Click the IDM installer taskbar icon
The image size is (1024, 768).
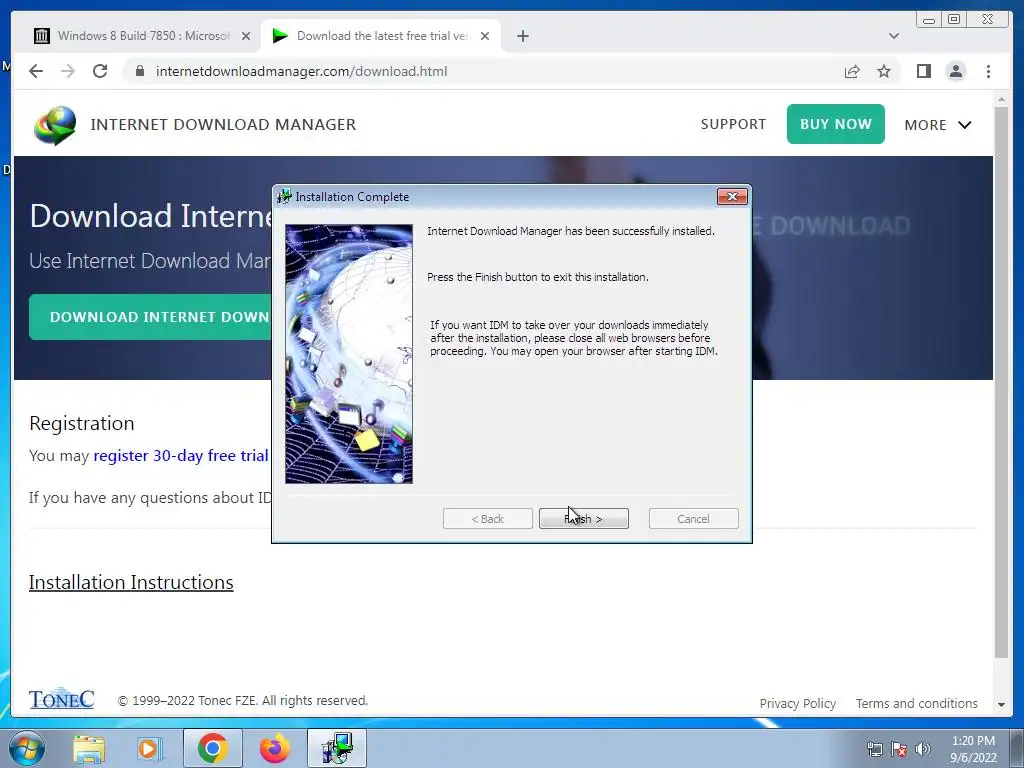pyautogui.click(x=337, y=748)
